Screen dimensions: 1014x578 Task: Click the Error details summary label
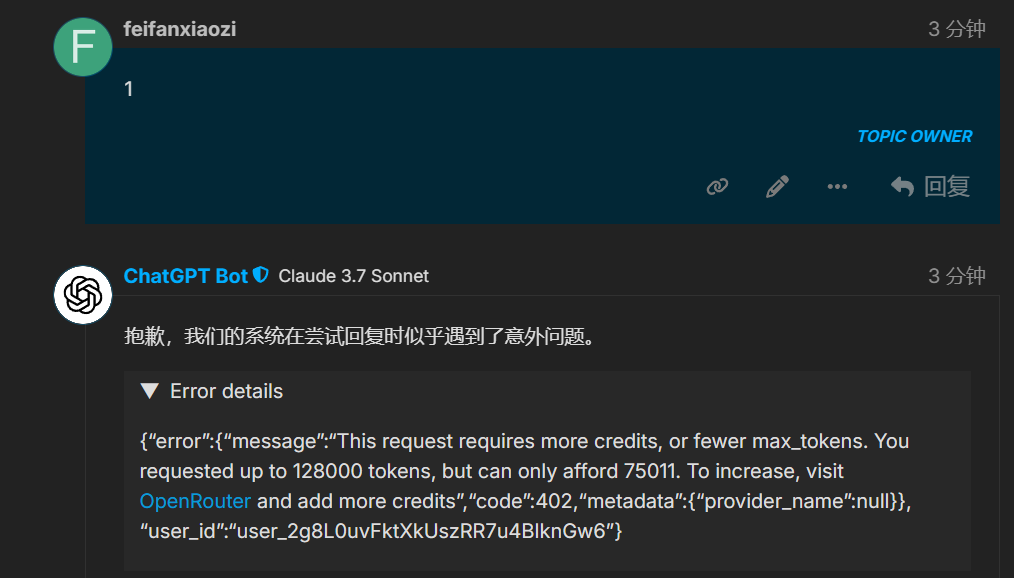pyautogui.click(x=226, y=391)
